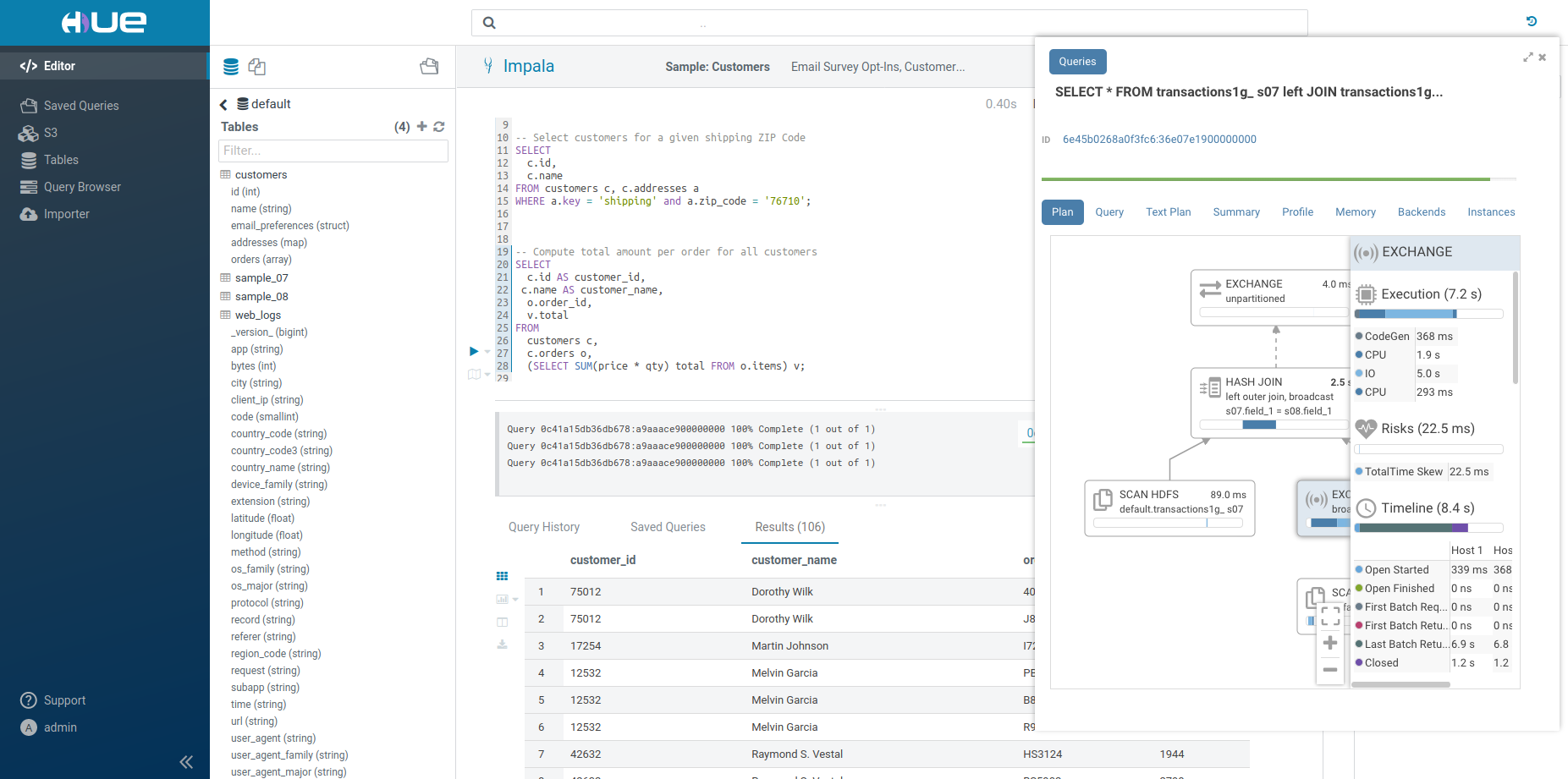
Task: Switch results to grid view
Action: 502,575
